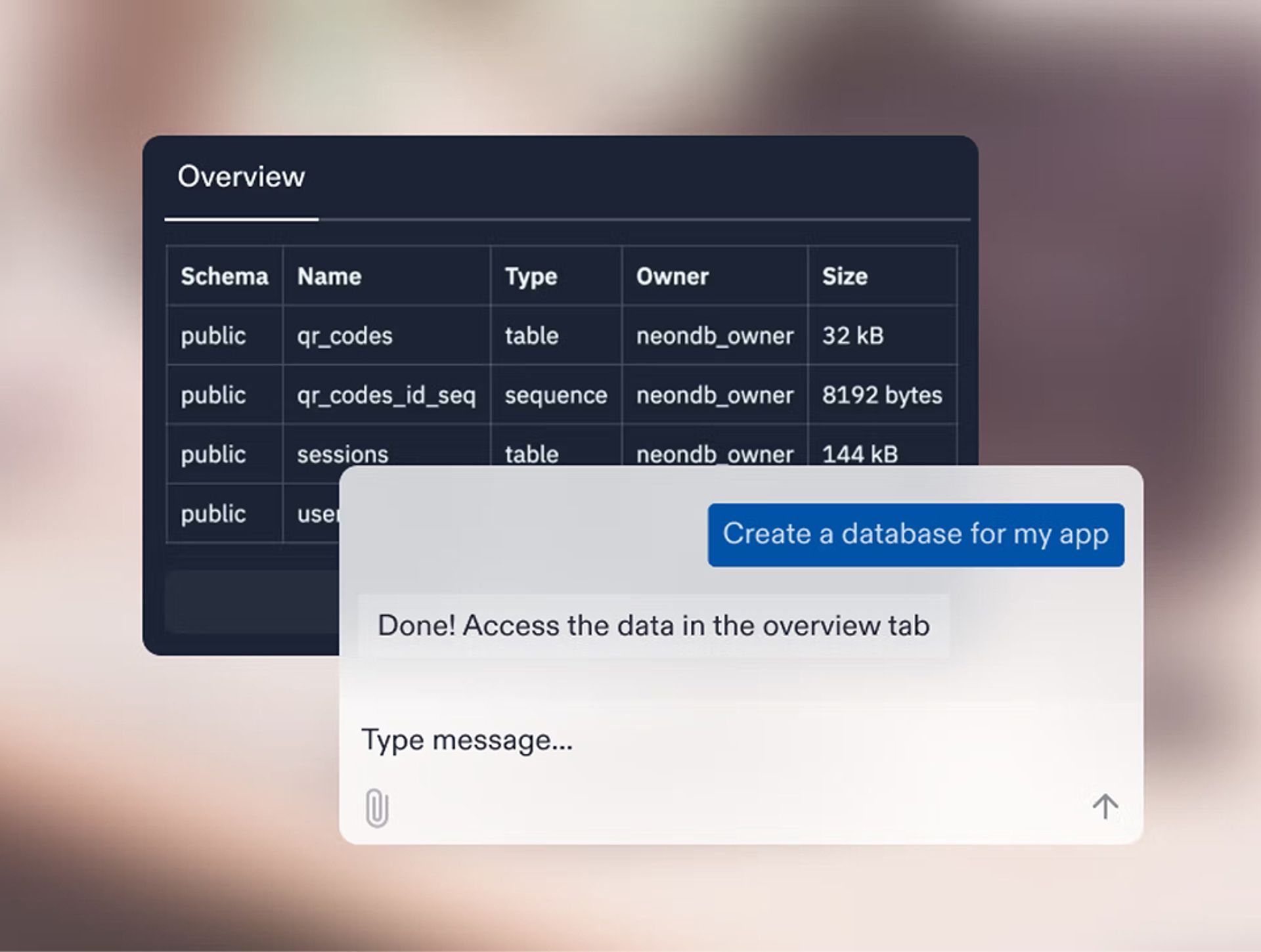Click the Size column header

[845, 276]
